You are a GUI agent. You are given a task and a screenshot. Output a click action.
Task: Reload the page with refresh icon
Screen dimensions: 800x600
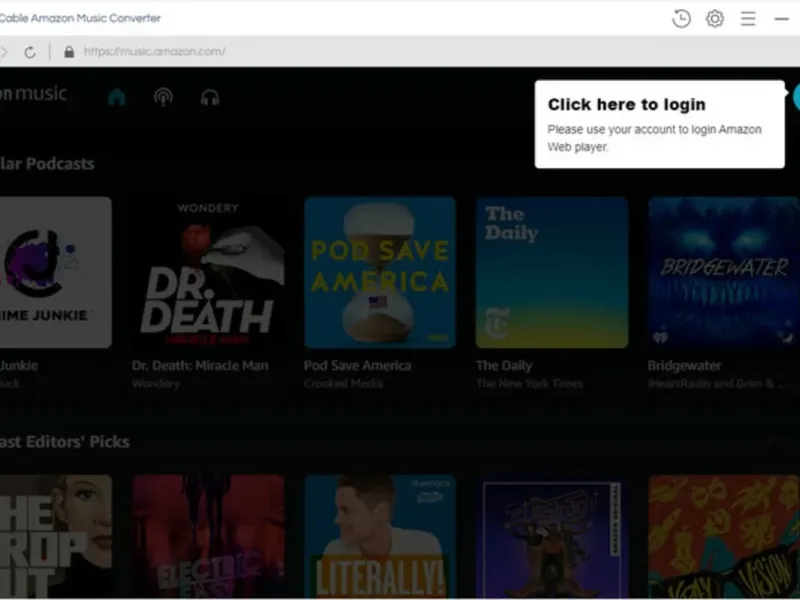tap(30, 52)
